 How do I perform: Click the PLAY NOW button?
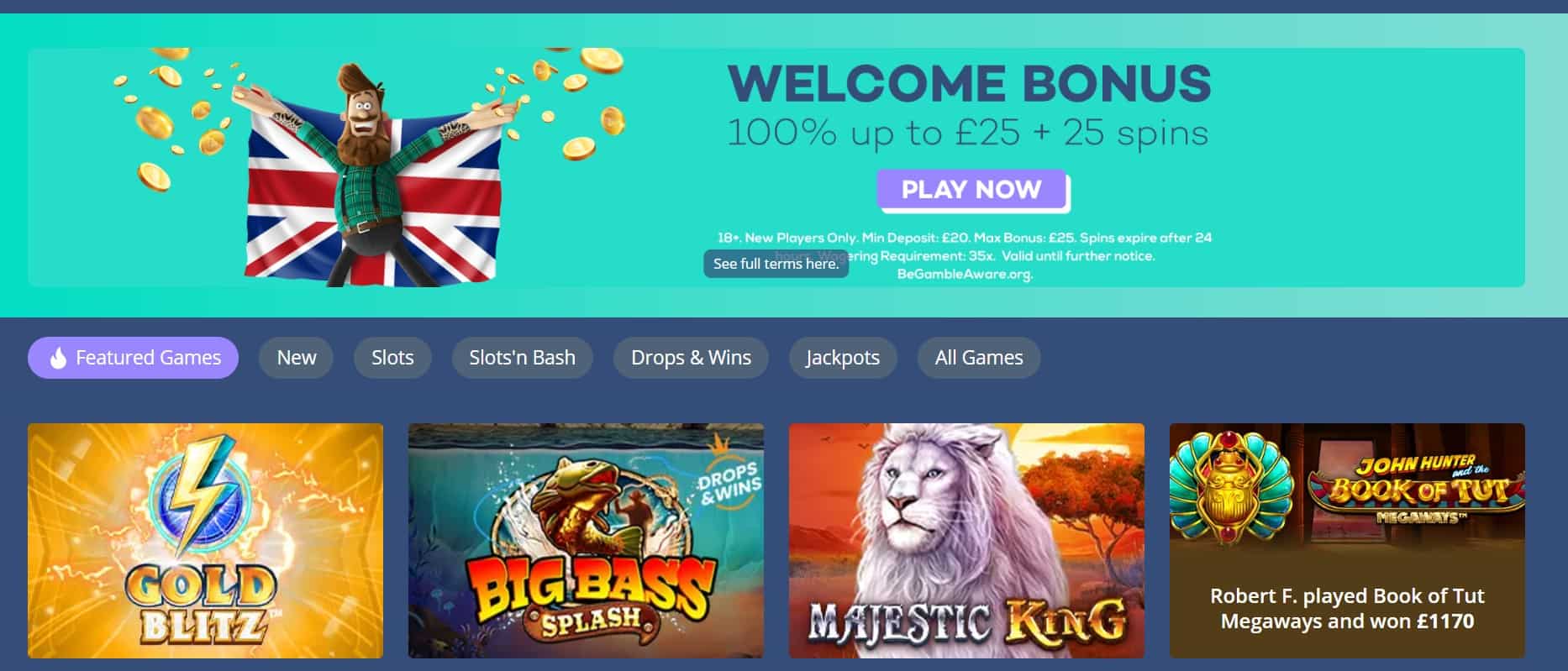tap(972, 190)
